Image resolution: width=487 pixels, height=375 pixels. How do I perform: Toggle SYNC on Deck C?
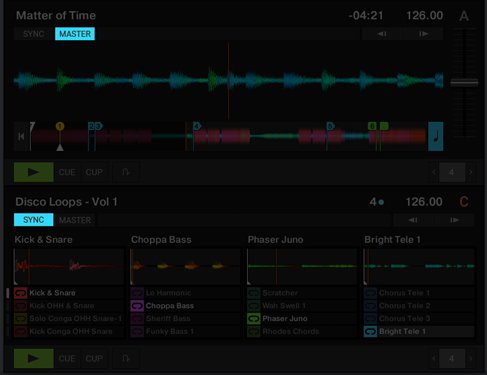[x=34, y=220]
